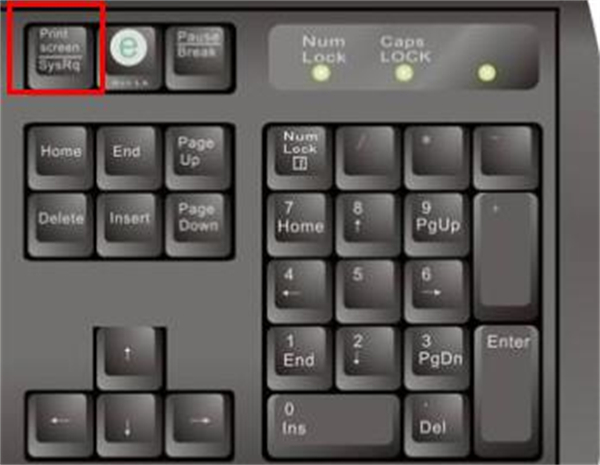The image size is (600, 465).
Task: Click the Insert key
Action: 129,224
